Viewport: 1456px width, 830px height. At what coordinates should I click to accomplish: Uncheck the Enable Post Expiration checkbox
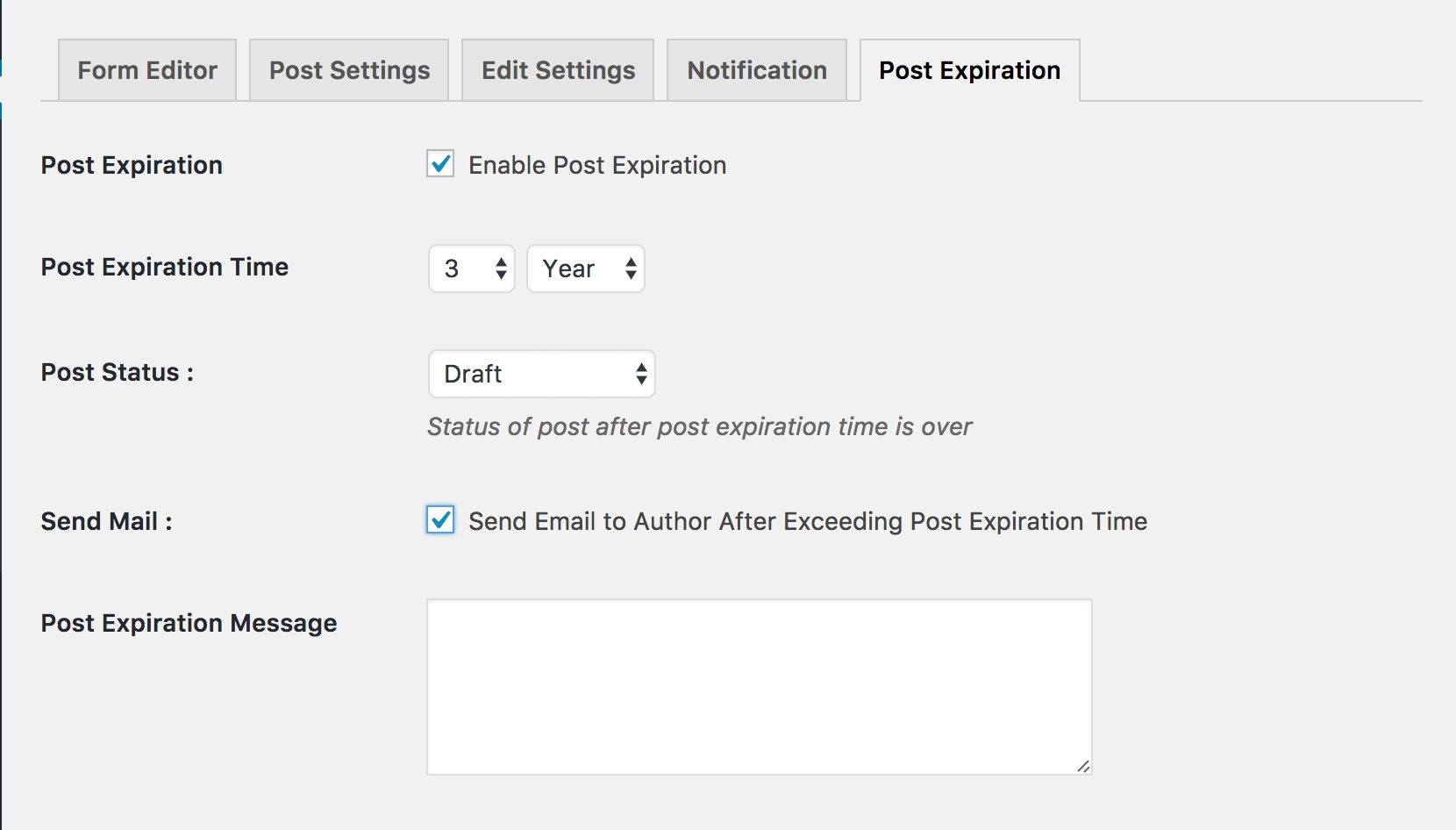point(440,164)
